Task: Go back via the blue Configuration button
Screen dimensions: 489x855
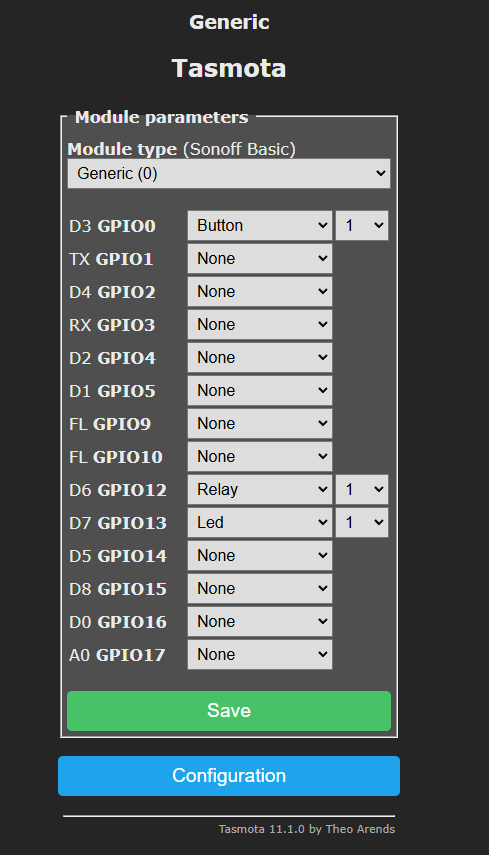Action: coord(229,776)
